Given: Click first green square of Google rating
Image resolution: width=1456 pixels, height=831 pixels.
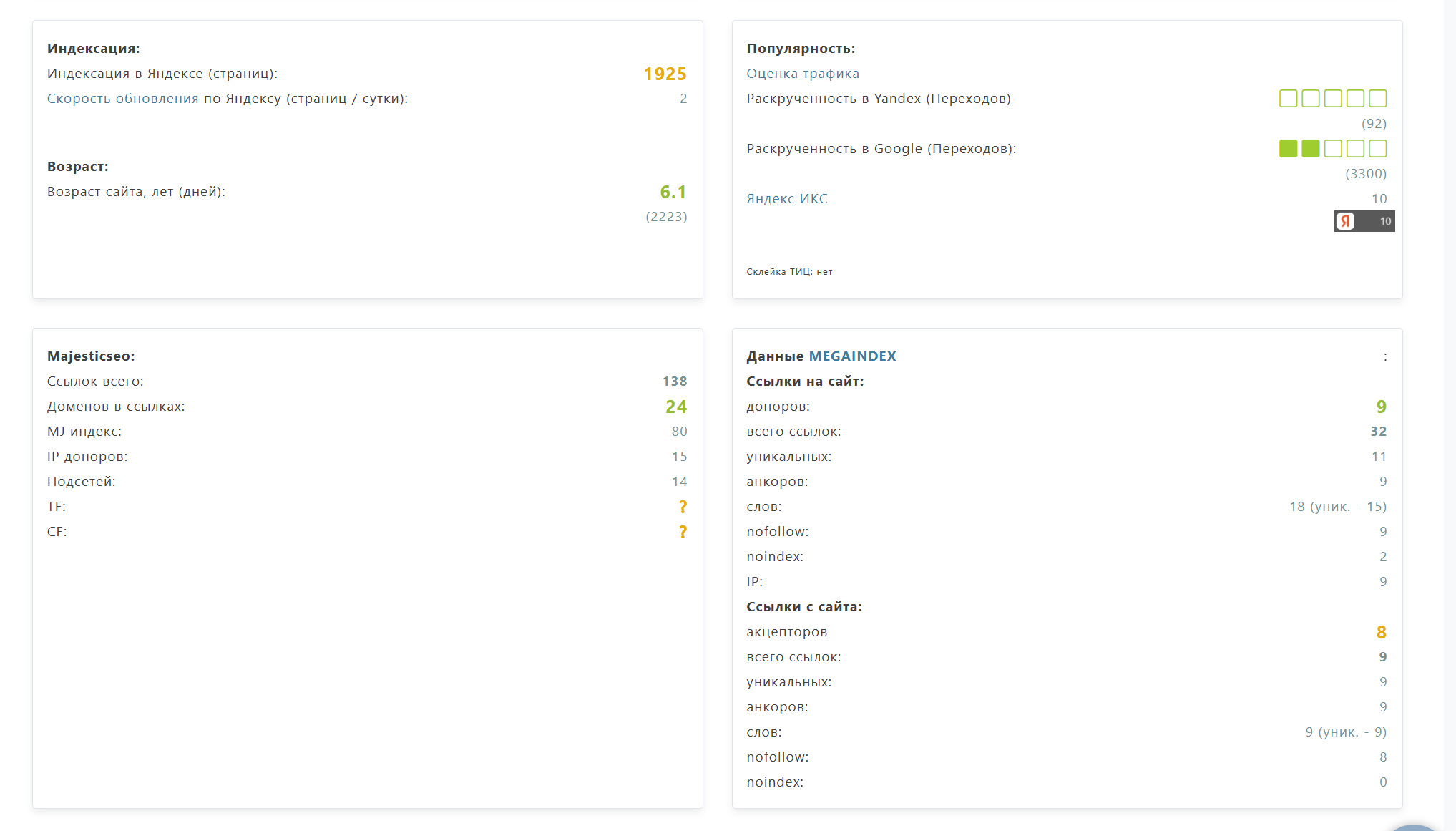Looking at the screenshot, I should (x=1288, y=149).
